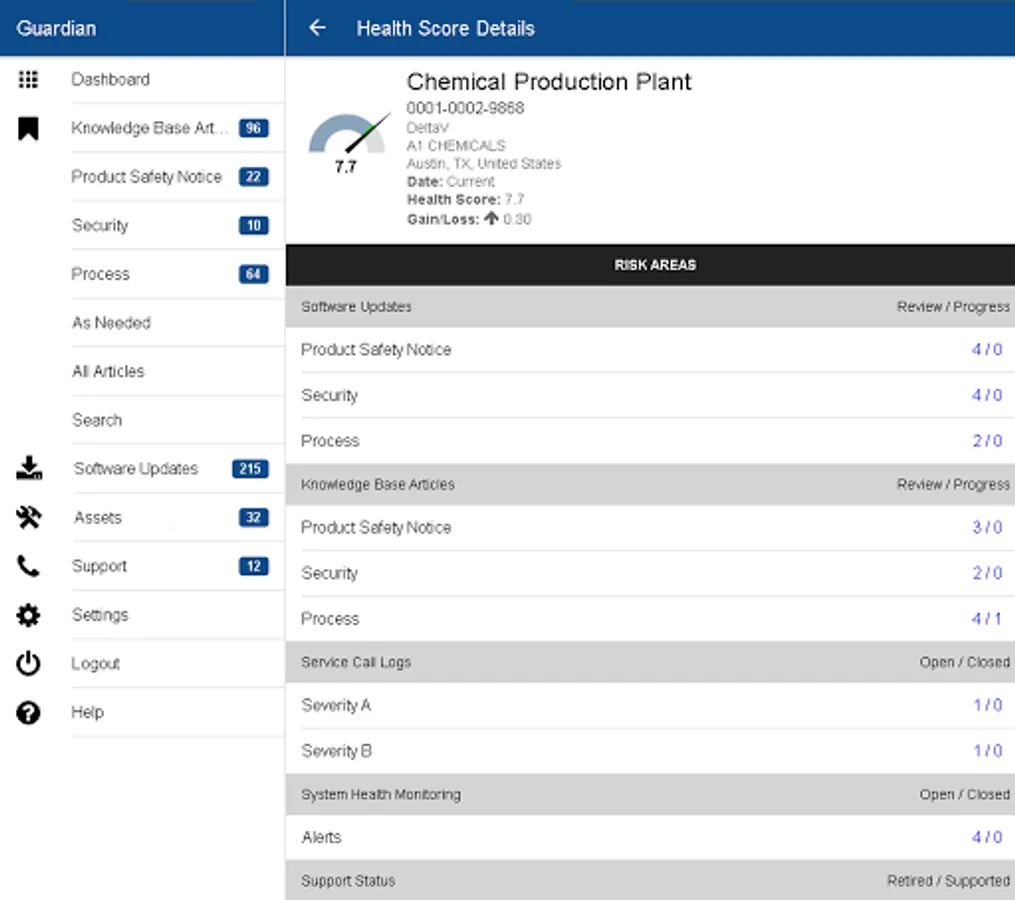Image resolution: width=1015 pixels, height=900 pixels.
Task: Click the Guardian app title
Action: click(x=56, y=28)
